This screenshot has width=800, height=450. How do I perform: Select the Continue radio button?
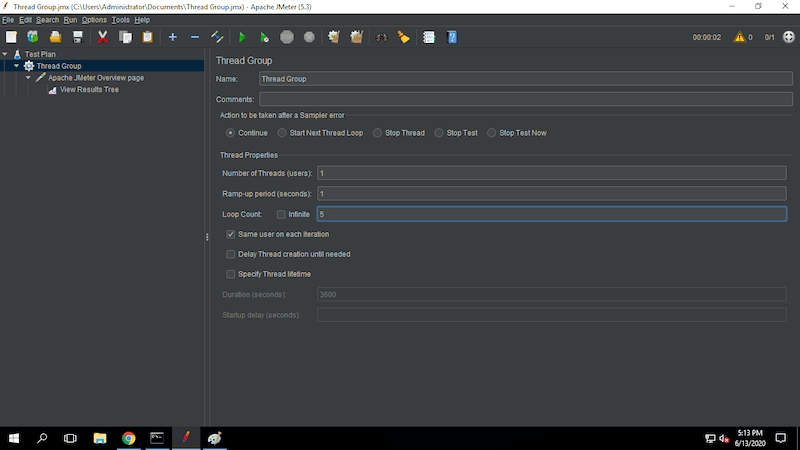[x=231, y=133]
